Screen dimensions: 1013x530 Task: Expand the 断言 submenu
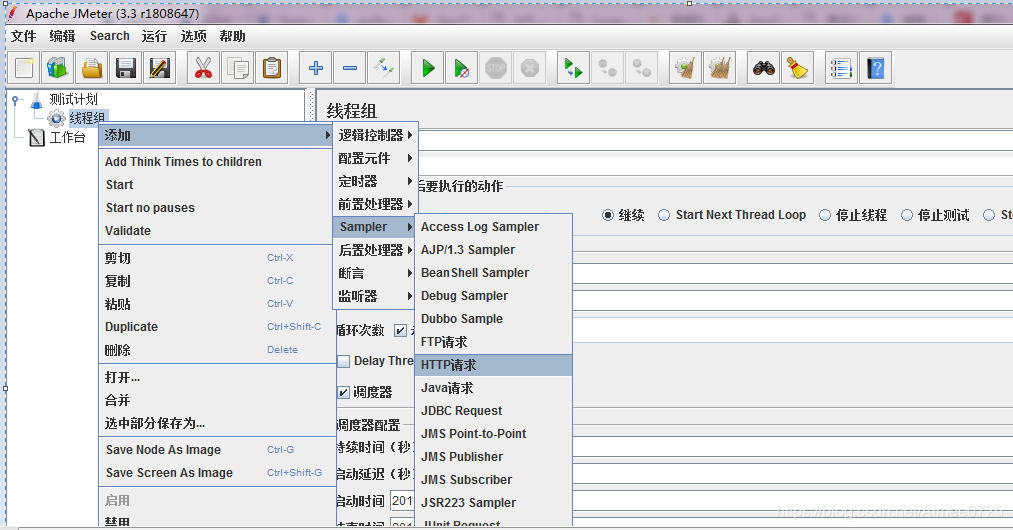[x=375, y=273]
